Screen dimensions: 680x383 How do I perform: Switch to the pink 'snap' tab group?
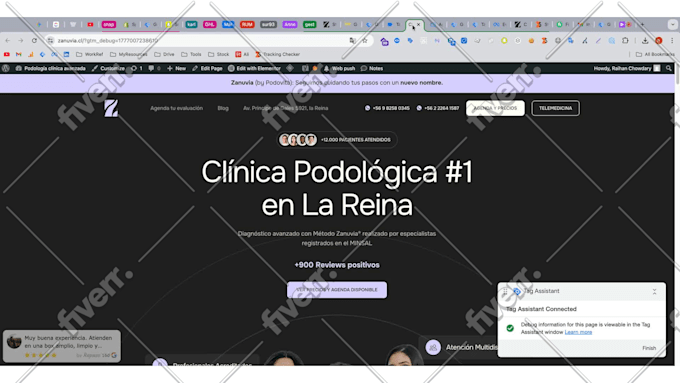(109, 24)
